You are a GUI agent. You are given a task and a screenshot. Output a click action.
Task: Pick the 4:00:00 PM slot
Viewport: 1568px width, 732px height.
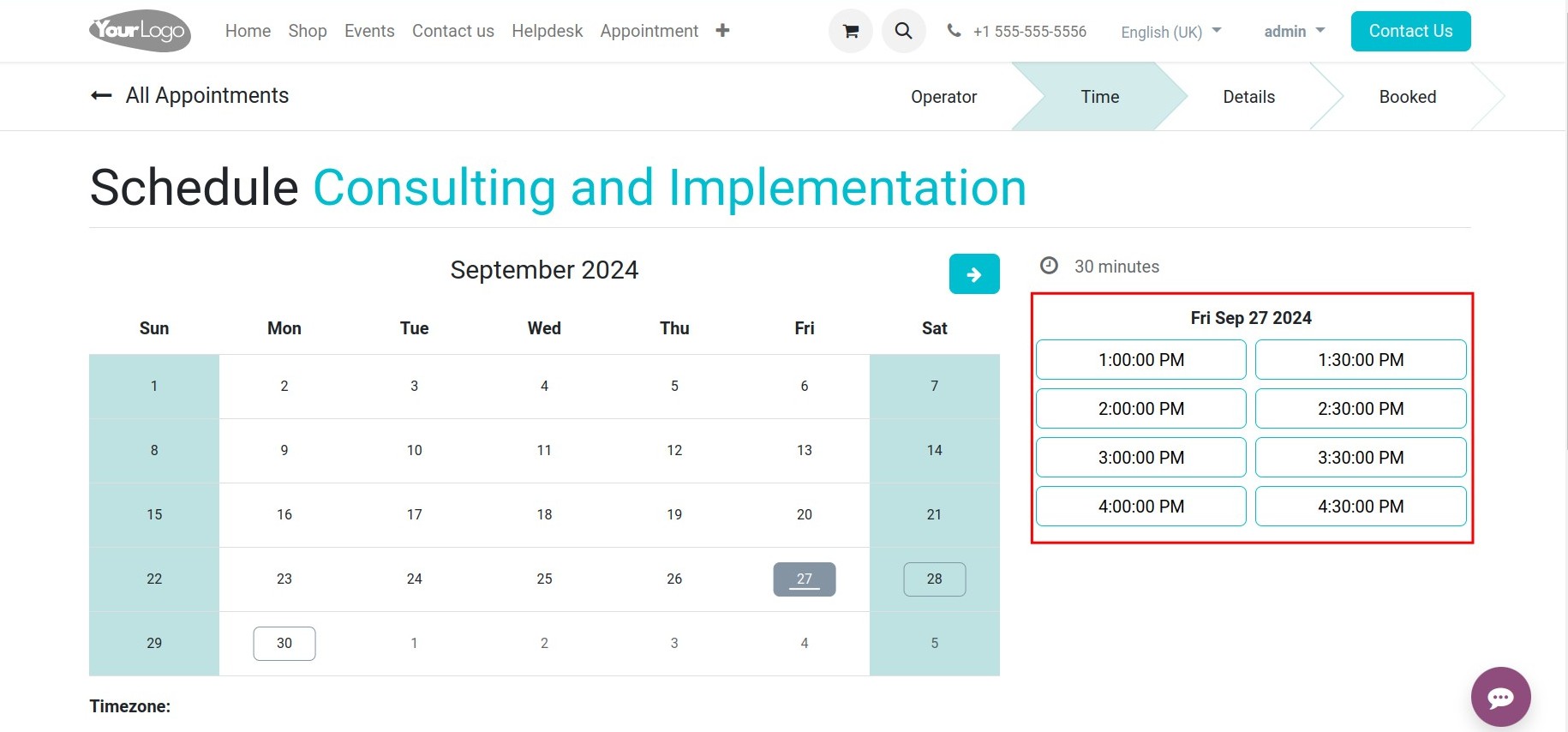(x=1141, y=507)
